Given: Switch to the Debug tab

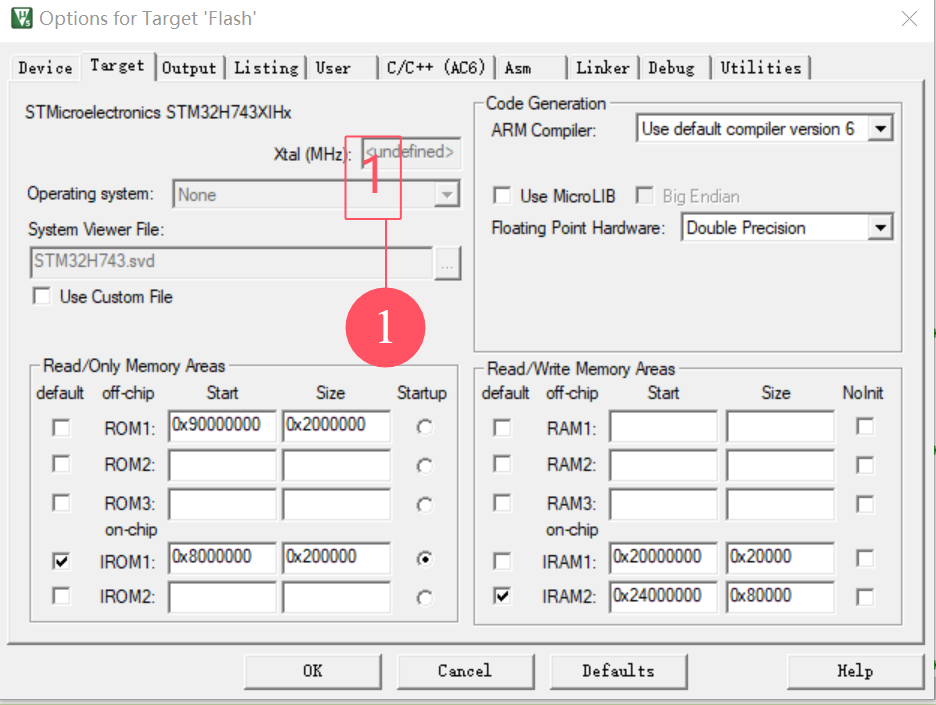Looking at the screenshot, I should click(x=671, y=68).
